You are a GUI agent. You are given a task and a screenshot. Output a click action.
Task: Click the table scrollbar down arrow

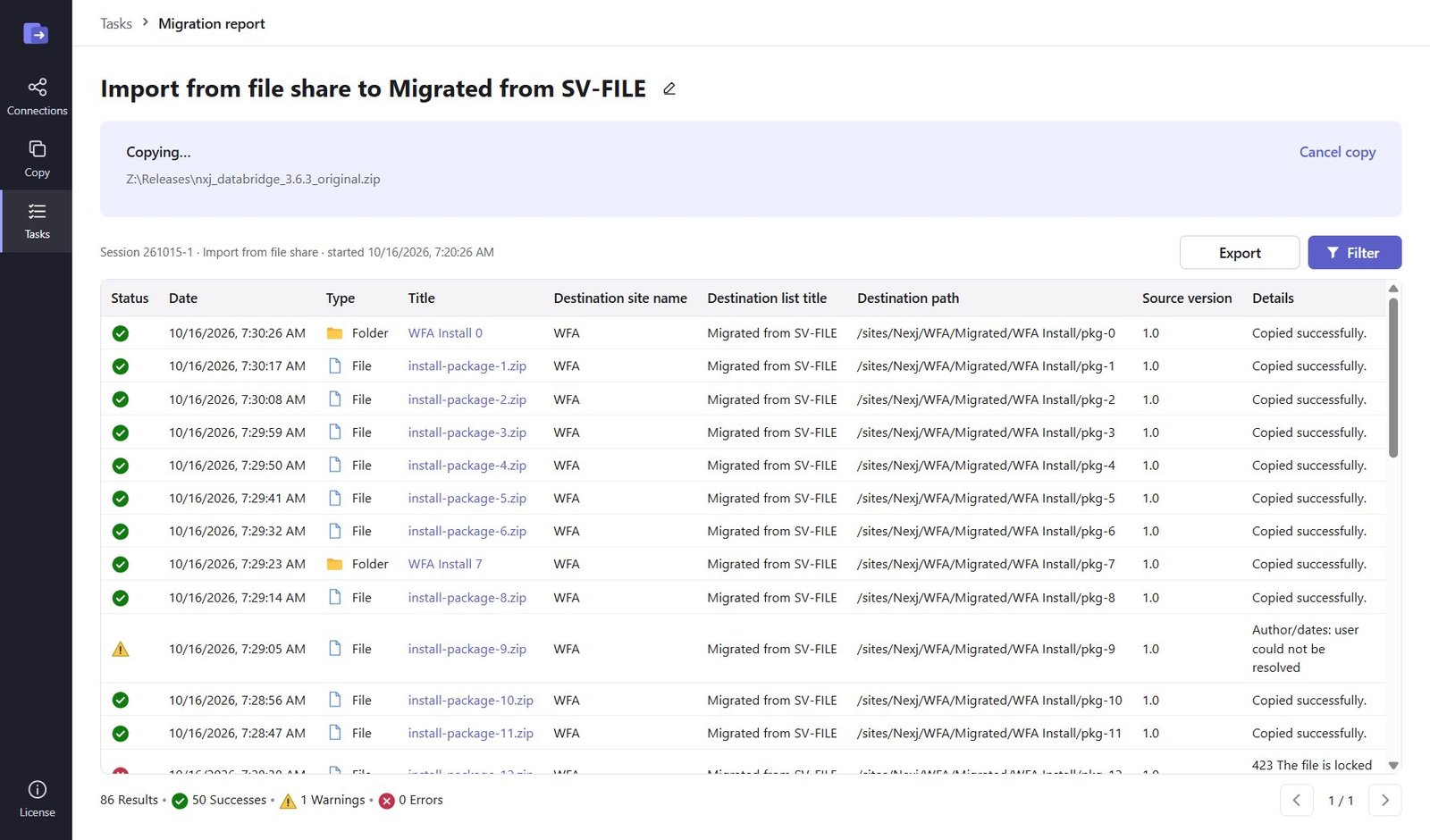(x=1393, y=766)
